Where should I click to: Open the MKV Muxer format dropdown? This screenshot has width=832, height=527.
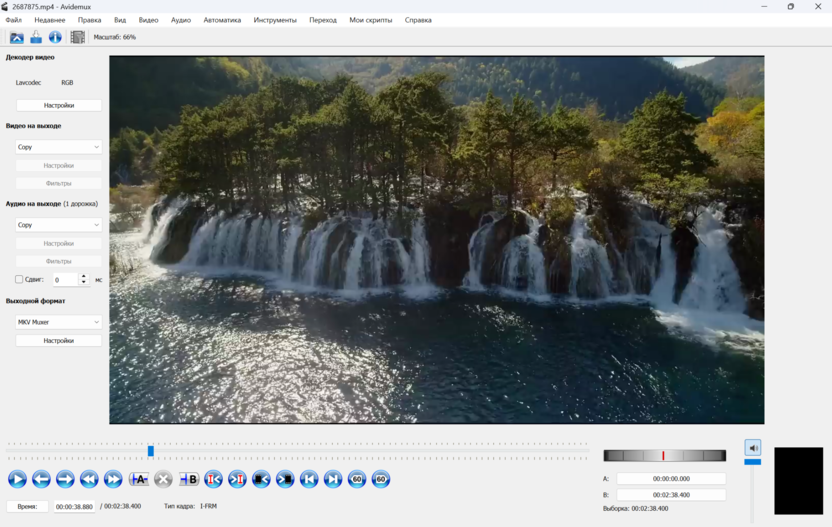pyautogui.click(x=59, y=322)
